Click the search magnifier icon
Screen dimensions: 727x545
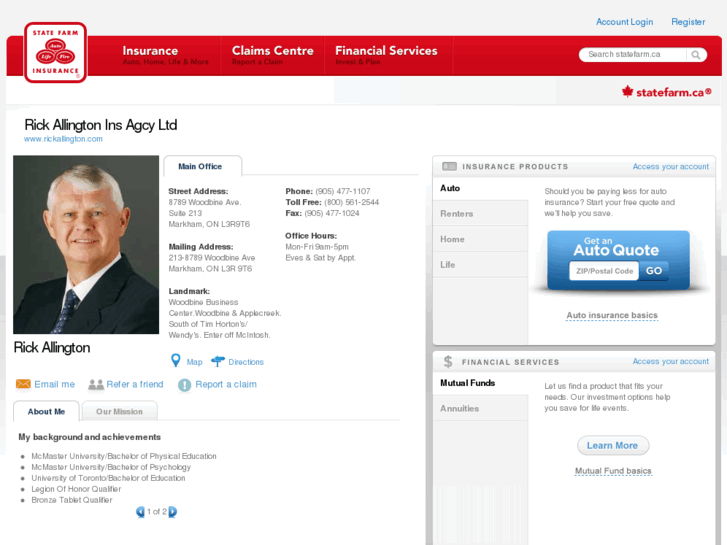695,55
